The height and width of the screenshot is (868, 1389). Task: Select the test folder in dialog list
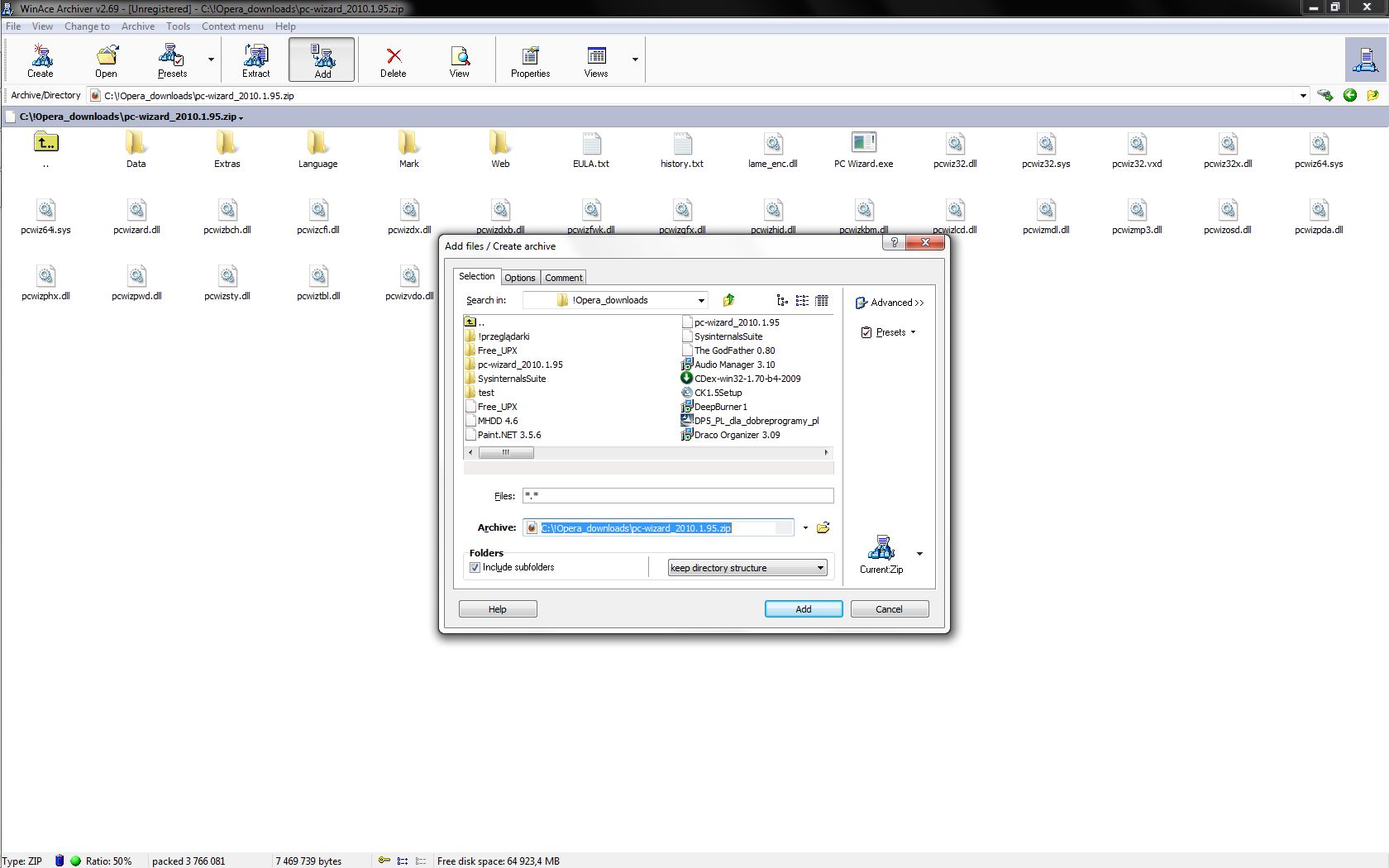[x=480, y=393]
